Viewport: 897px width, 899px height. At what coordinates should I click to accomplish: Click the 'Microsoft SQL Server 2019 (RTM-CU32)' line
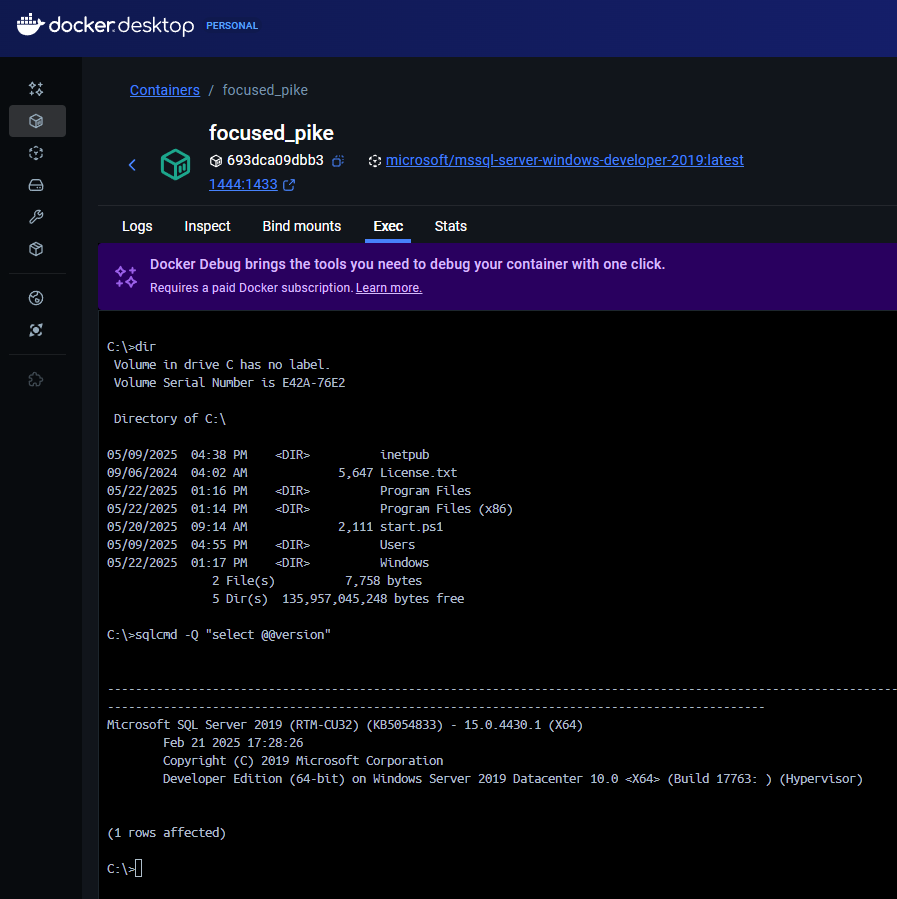345,725
